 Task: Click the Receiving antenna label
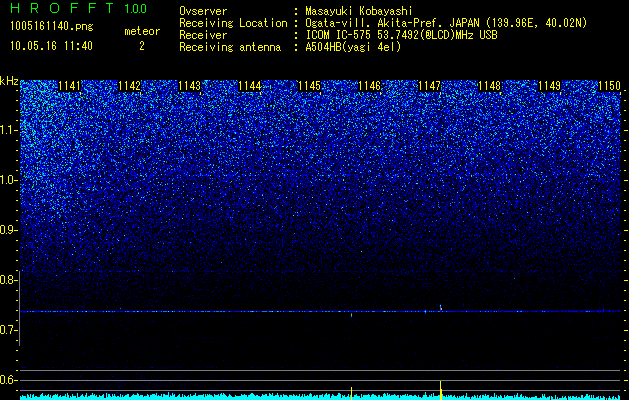coord(230,47)
